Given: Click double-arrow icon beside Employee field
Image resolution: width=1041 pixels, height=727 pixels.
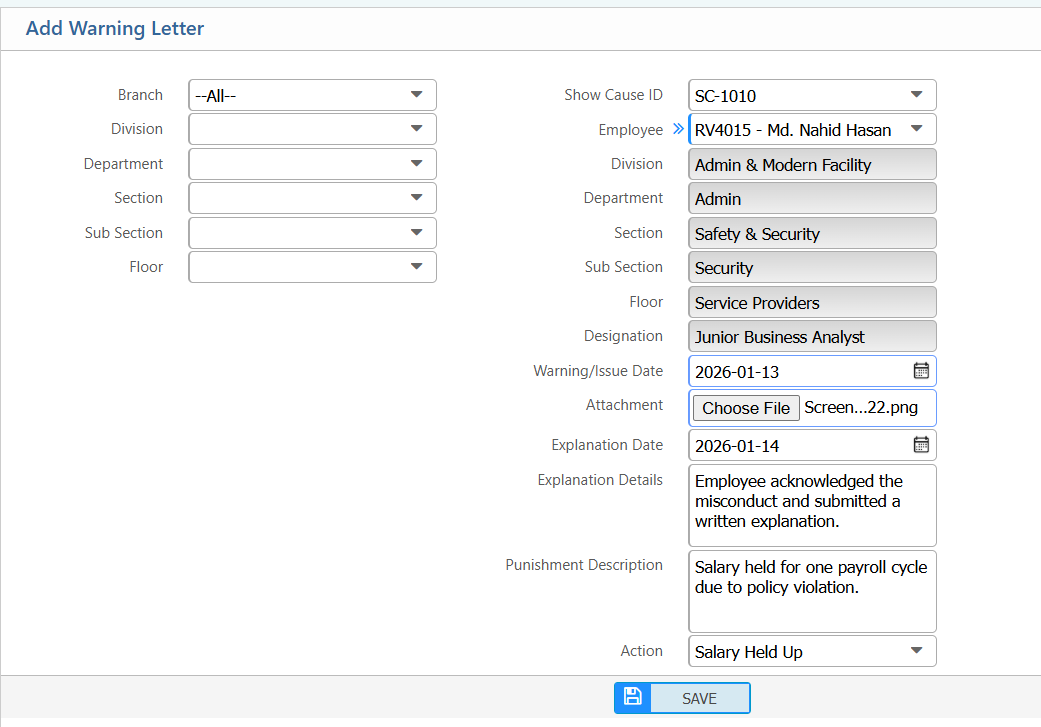Looking at the screenshot, I should (678, 129).
